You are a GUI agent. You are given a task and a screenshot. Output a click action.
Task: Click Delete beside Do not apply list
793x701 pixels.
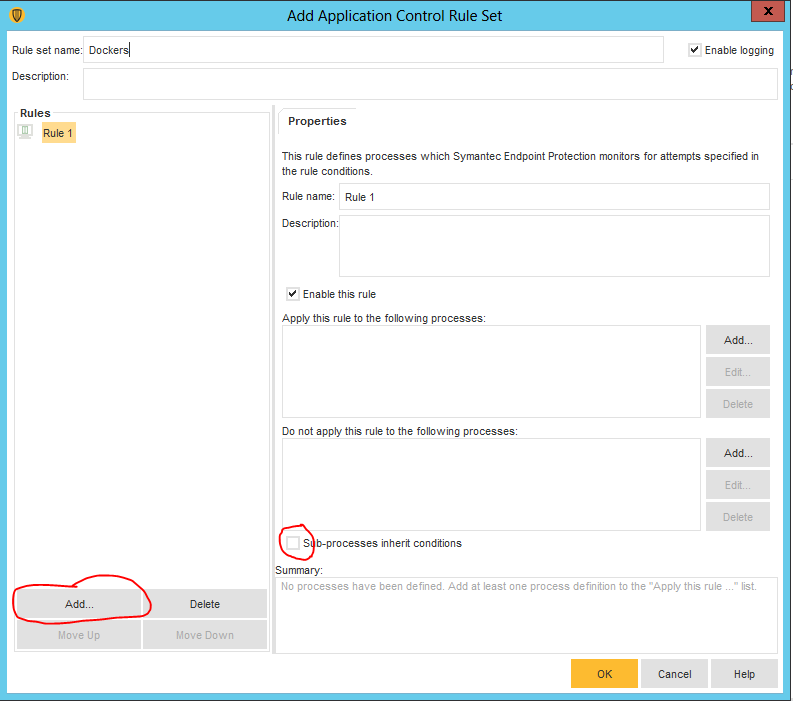(738, 517)
